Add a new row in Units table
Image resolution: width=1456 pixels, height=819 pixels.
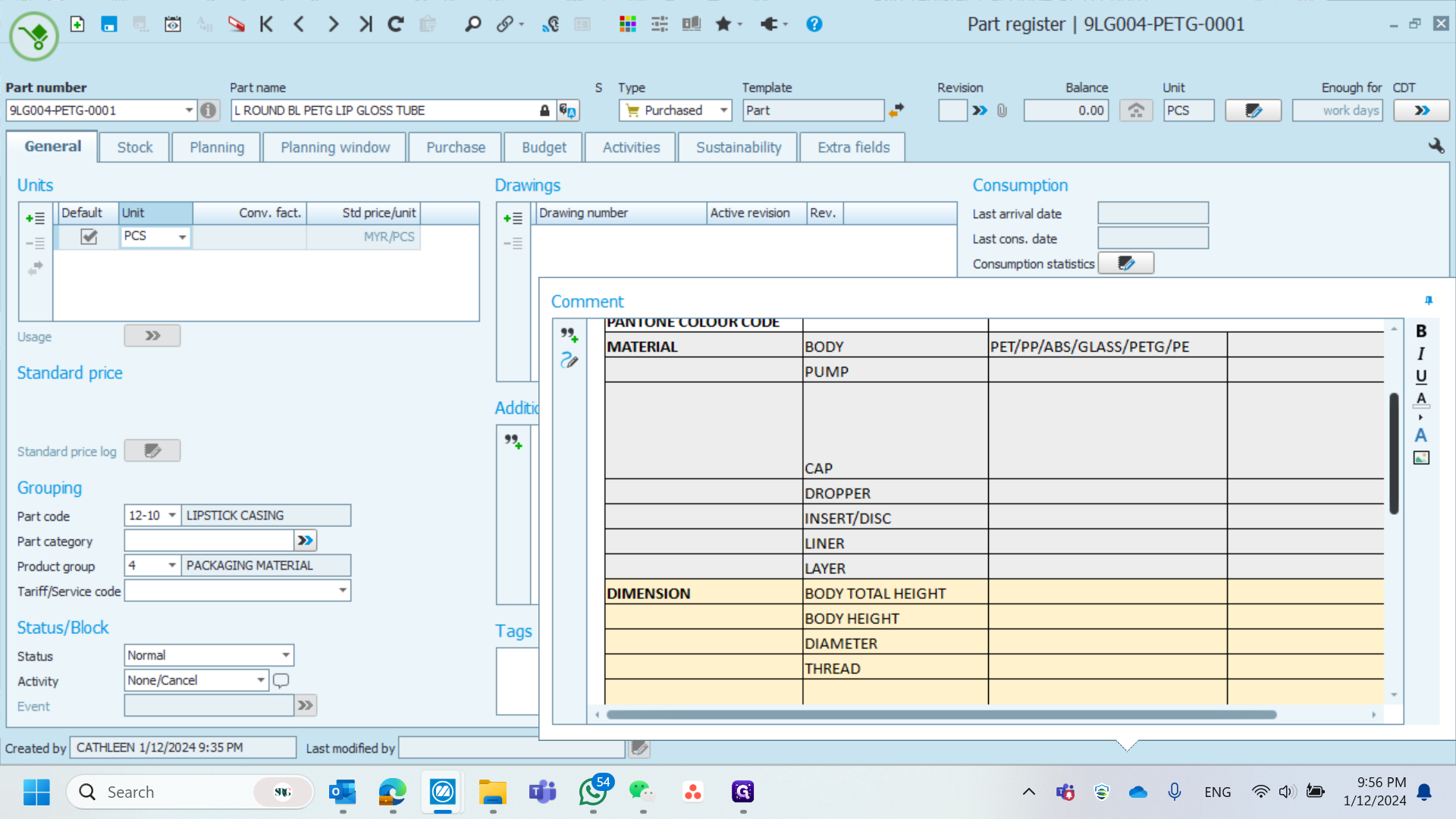tap(35, 218)
